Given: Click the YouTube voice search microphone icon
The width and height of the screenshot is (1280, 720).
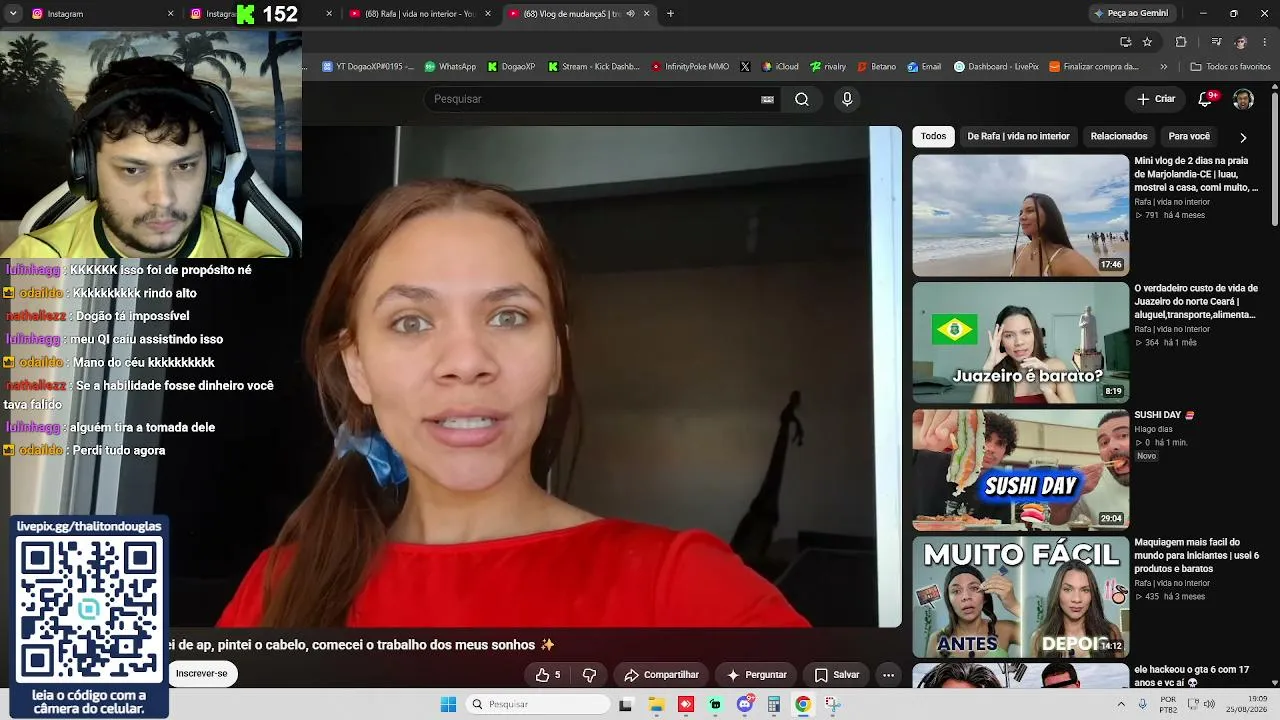Looking at the screenshot, I should tap(847, 99).
